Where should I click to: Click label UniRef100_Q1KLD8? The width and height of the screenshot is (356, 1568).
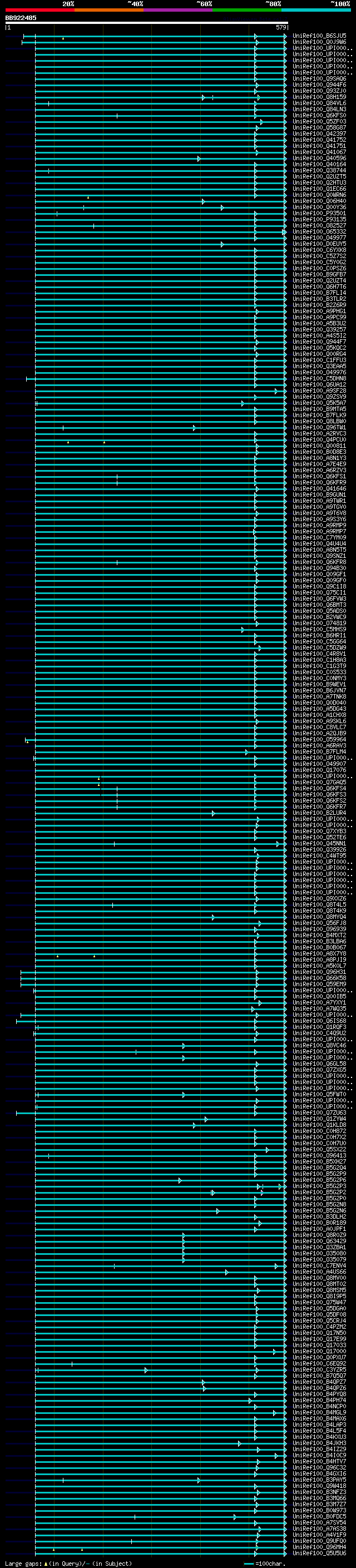click(x=319, y=1125)
